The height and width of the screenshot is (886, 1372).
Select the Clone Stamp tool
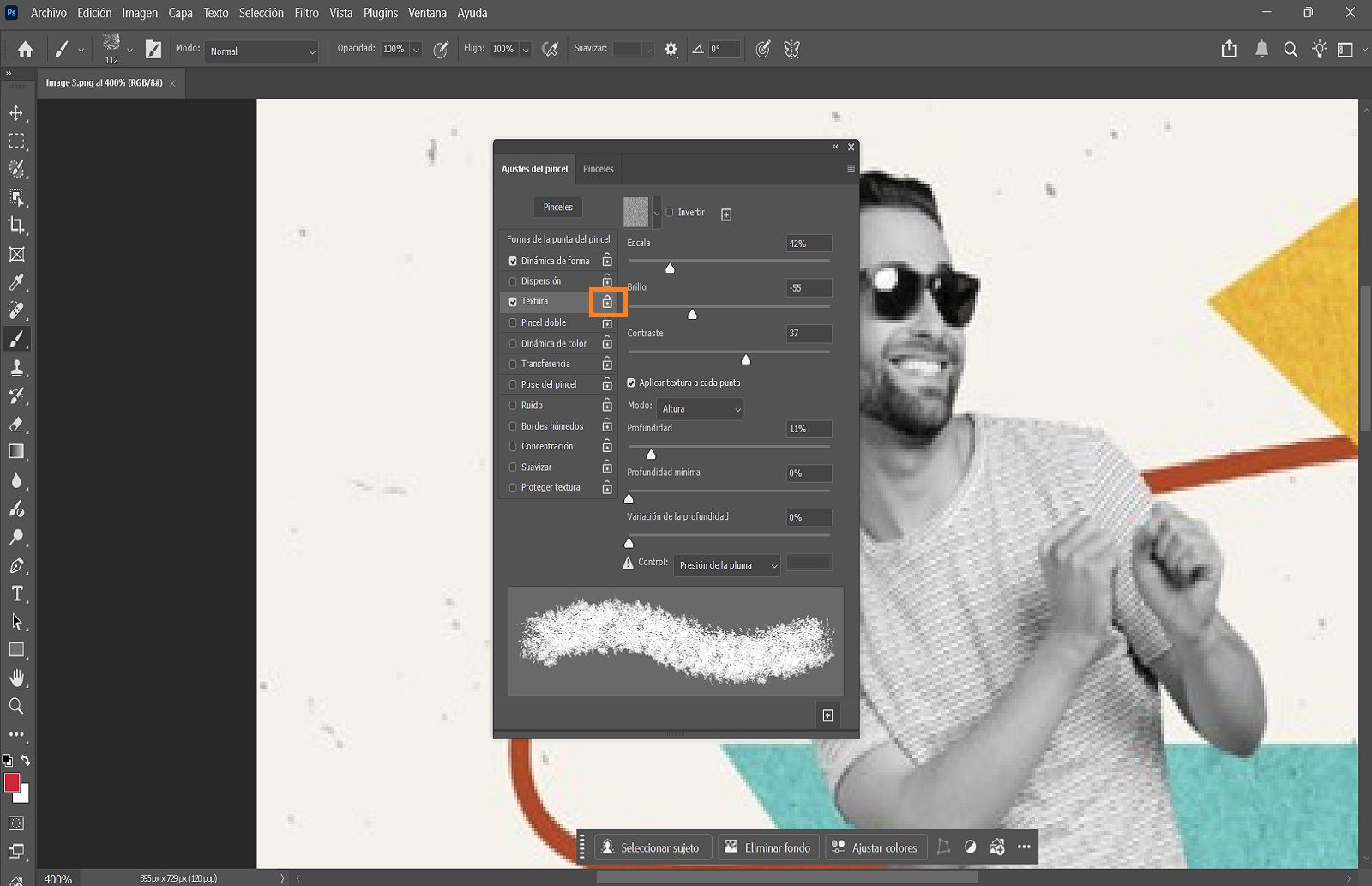point(16,367)
